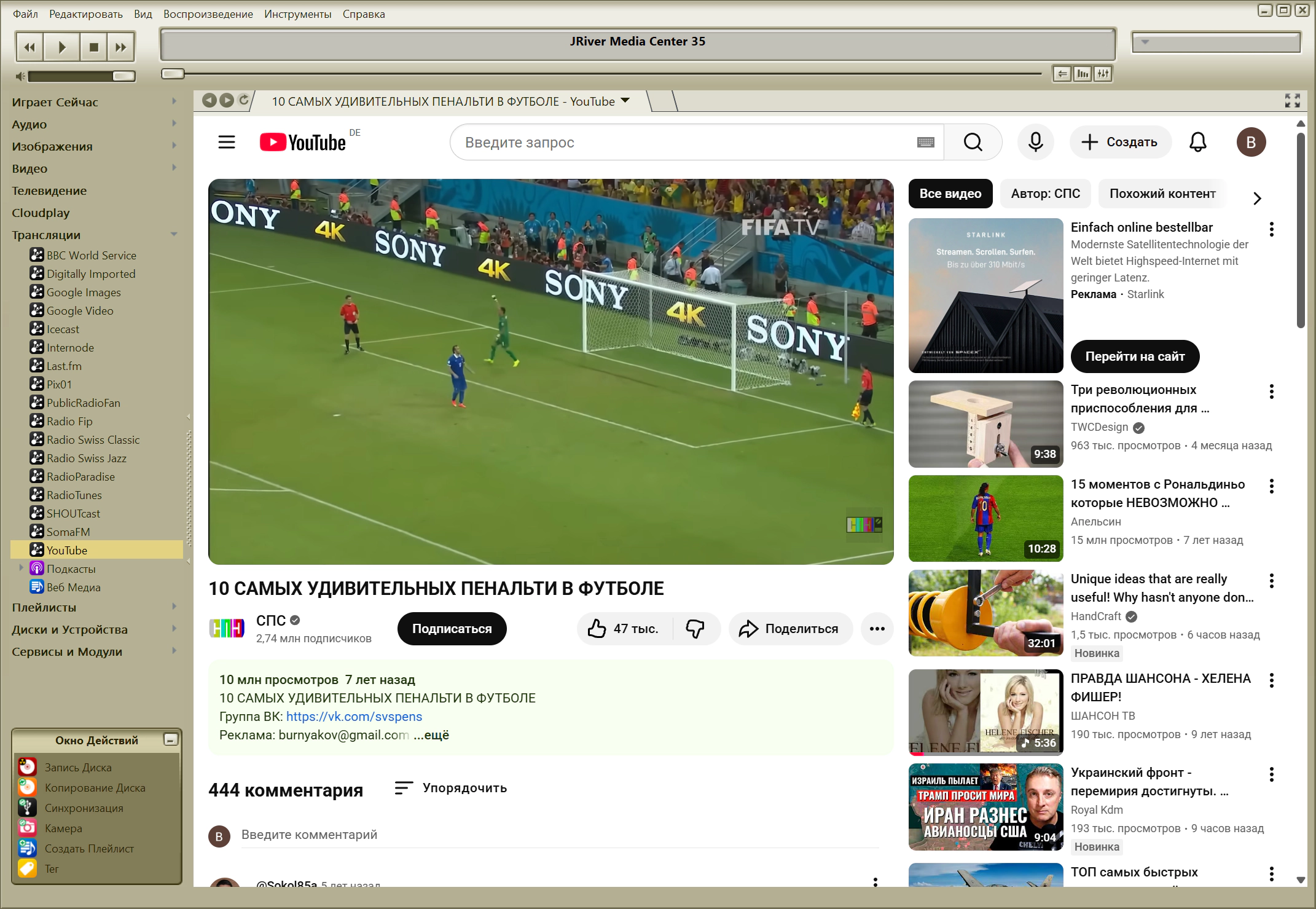Click the Play button in transport controls
The width and height of the screenshot is (1316, 909).
point(61,47)
